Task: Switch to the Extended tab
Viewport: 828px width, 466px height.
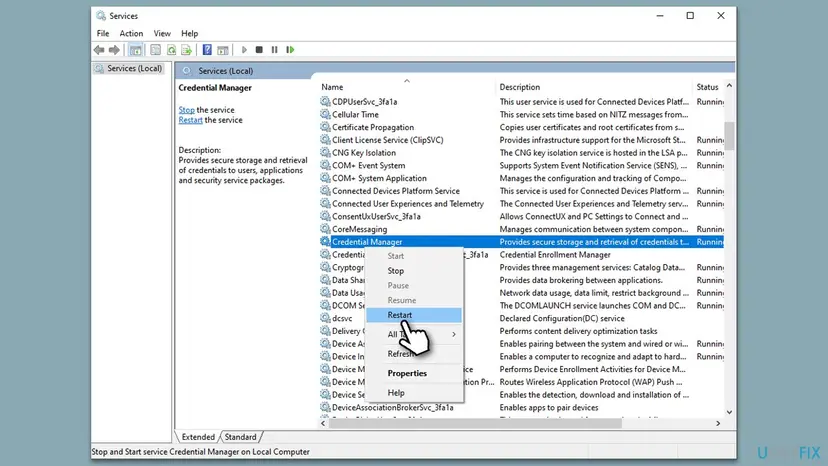Action: click(x=198, y=437)
